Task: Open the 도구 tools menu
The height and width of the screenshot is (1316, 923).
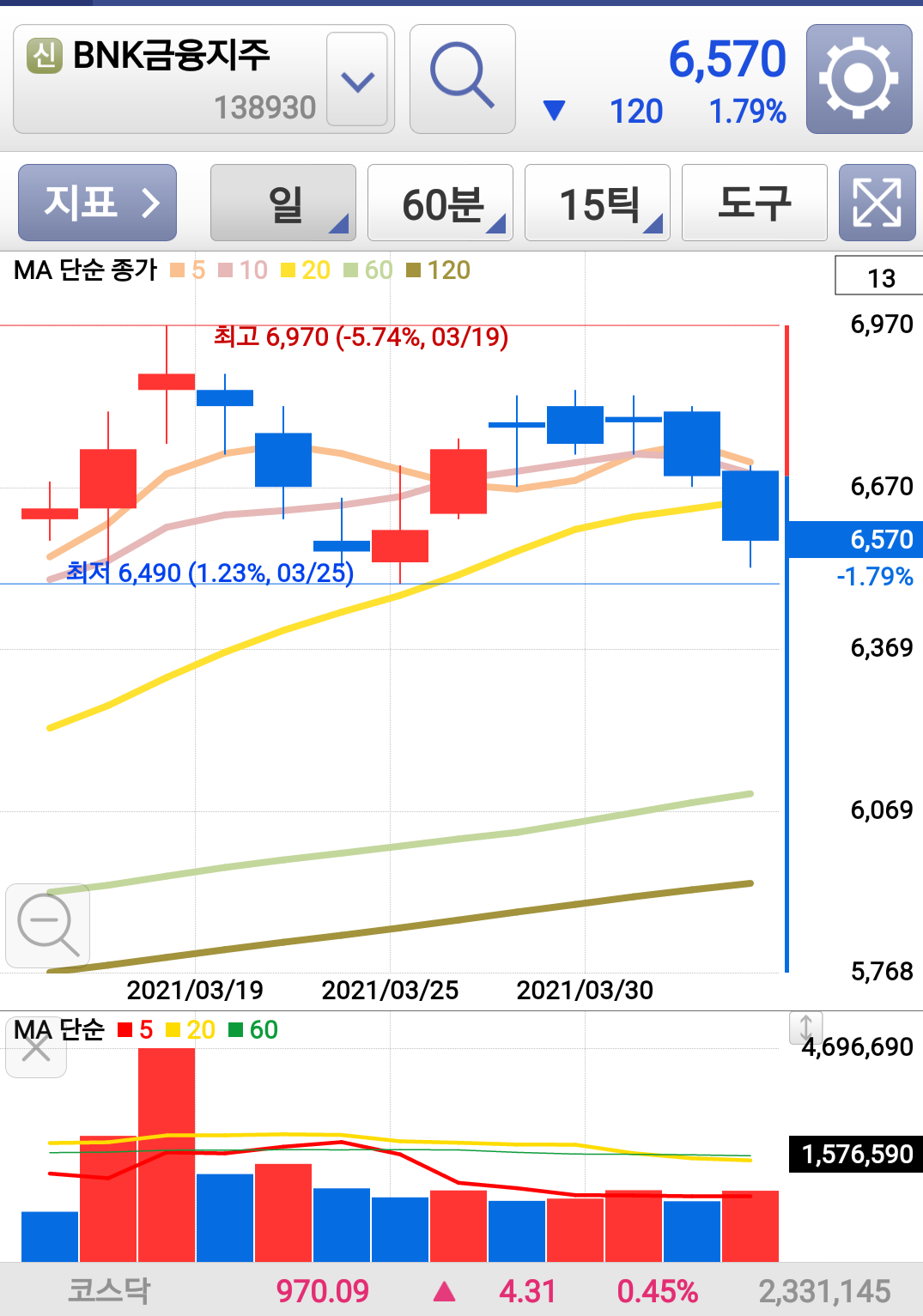Action: 755,203
